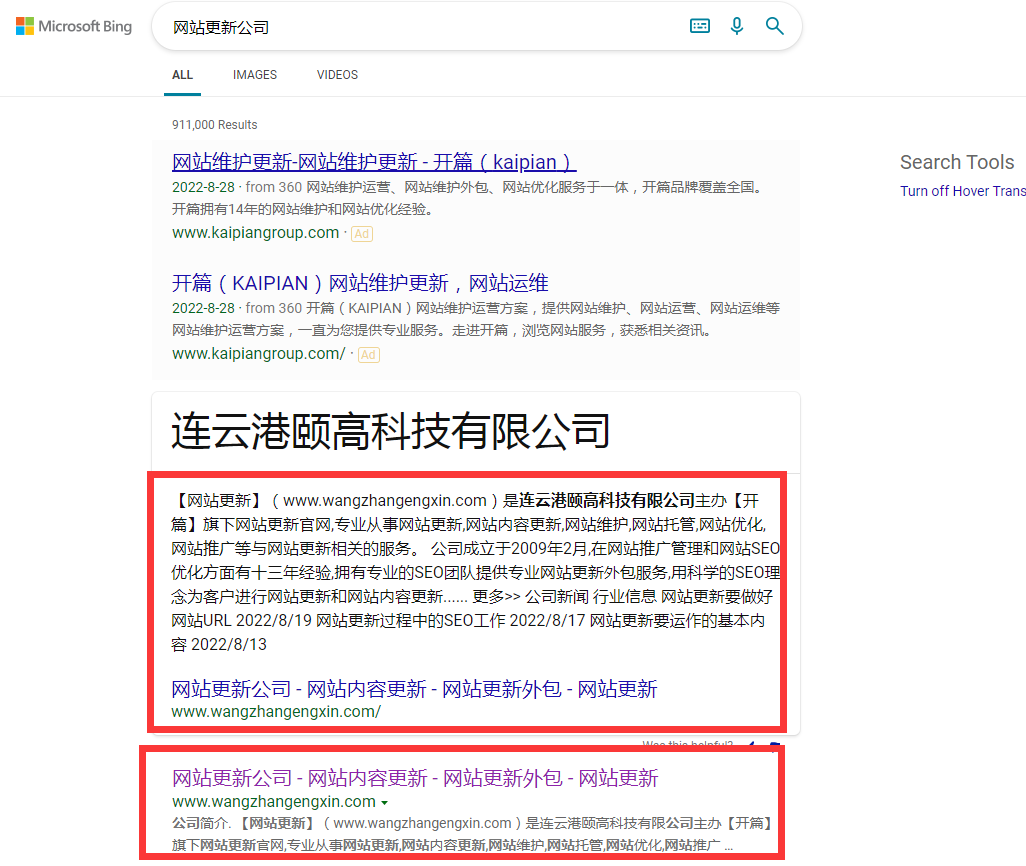Open the ad titled 开篇（KAIPIAN）网站维护更新，网站运维
Screen dimensions: 1026x866
[x=361, y=283]
